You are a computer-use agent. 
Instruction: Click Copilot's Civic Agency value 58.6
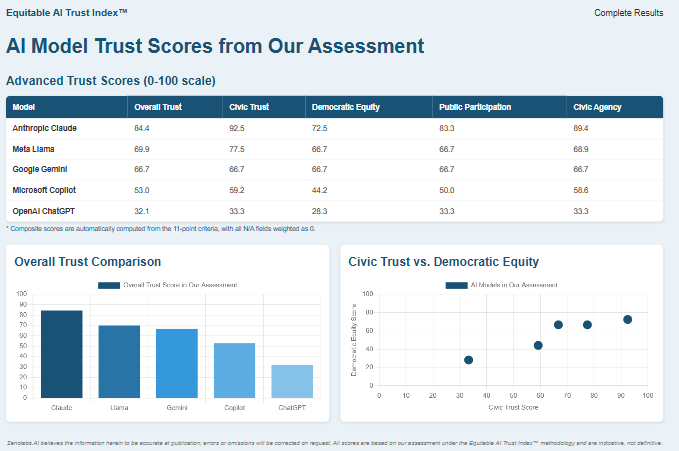click(x=581, y=190)
